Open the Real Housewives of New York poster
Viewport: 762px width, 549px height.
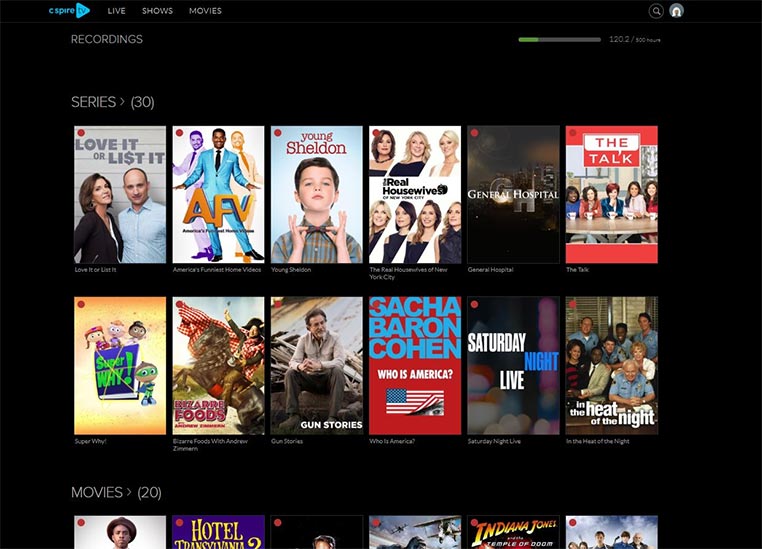(415, 195)
